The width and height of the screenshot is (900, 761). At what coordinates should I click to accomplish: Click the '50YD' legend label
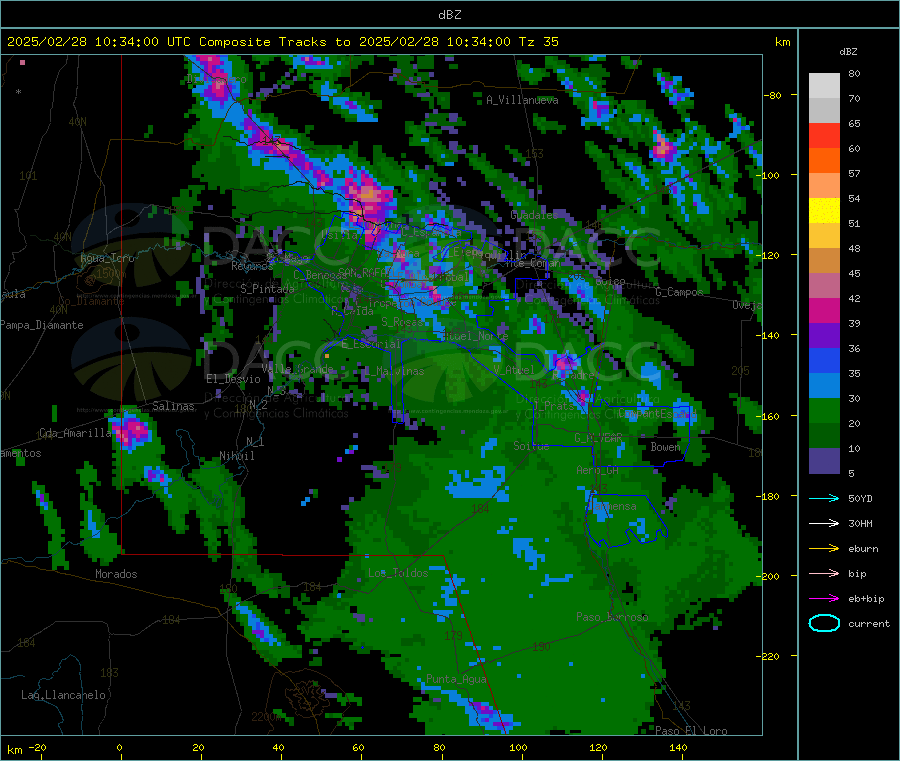tap(860, 498)
